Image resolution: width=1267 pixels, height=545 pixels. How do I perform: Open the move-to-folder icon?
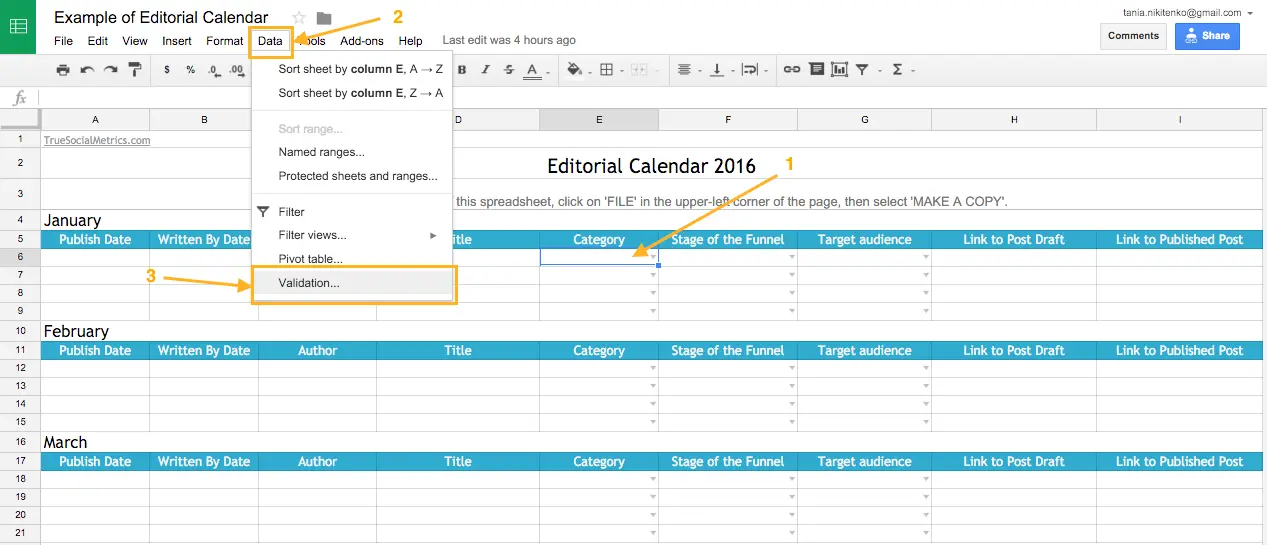point(324,18)
